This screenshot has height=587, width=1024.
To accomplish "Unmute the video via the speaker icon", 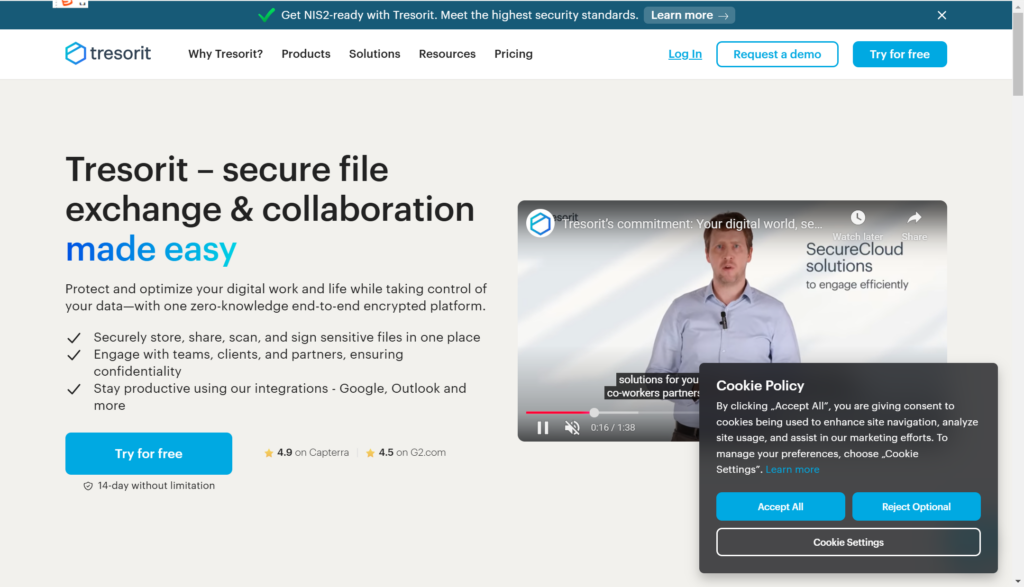I will [572, 428].
